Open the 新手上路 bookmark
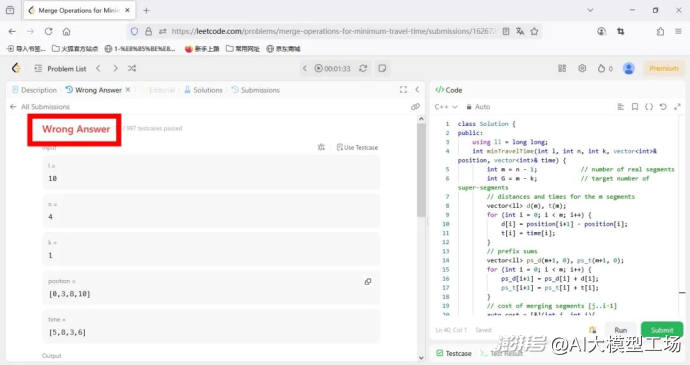The image size is (690, 365). [202, 48]
